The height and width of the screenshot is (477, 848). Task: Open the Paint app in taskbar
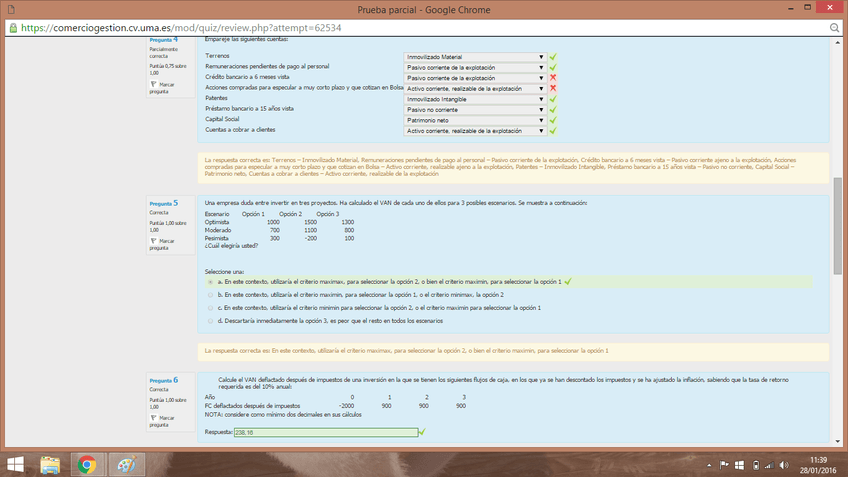coord(126,465)
